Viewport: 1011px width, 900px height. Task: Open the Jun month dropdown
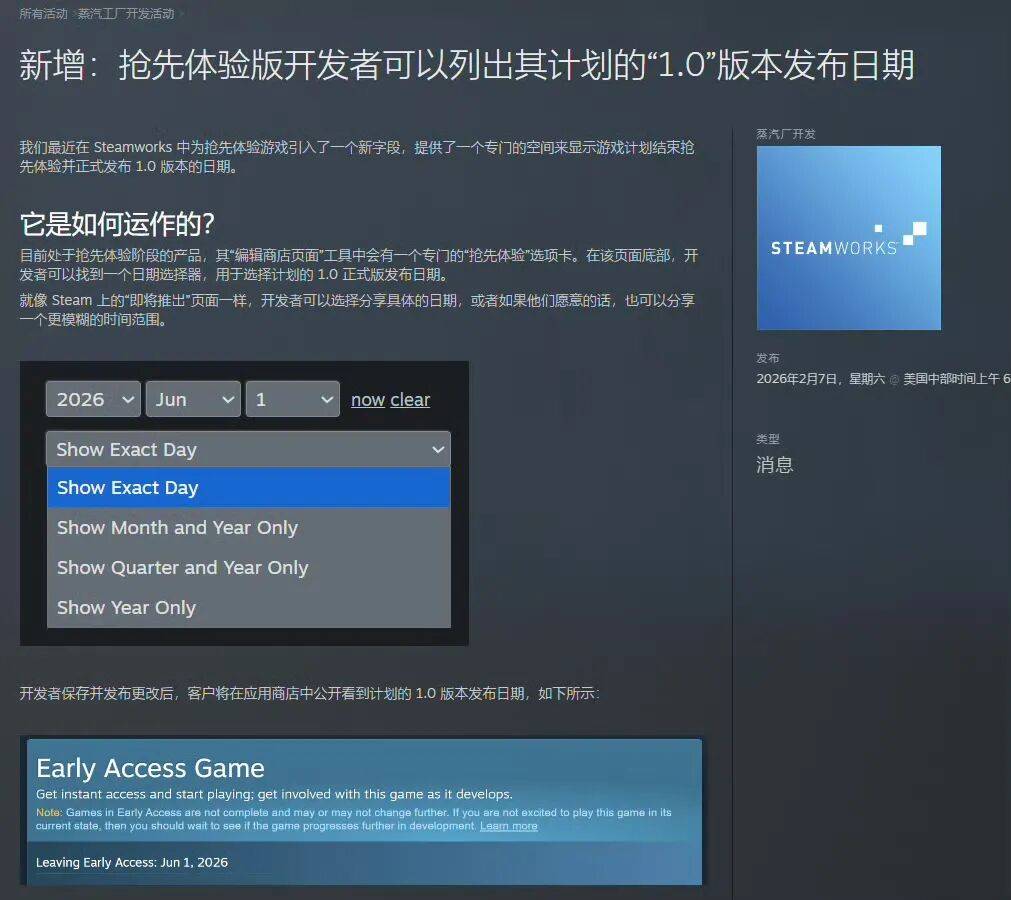click(193, 399)
